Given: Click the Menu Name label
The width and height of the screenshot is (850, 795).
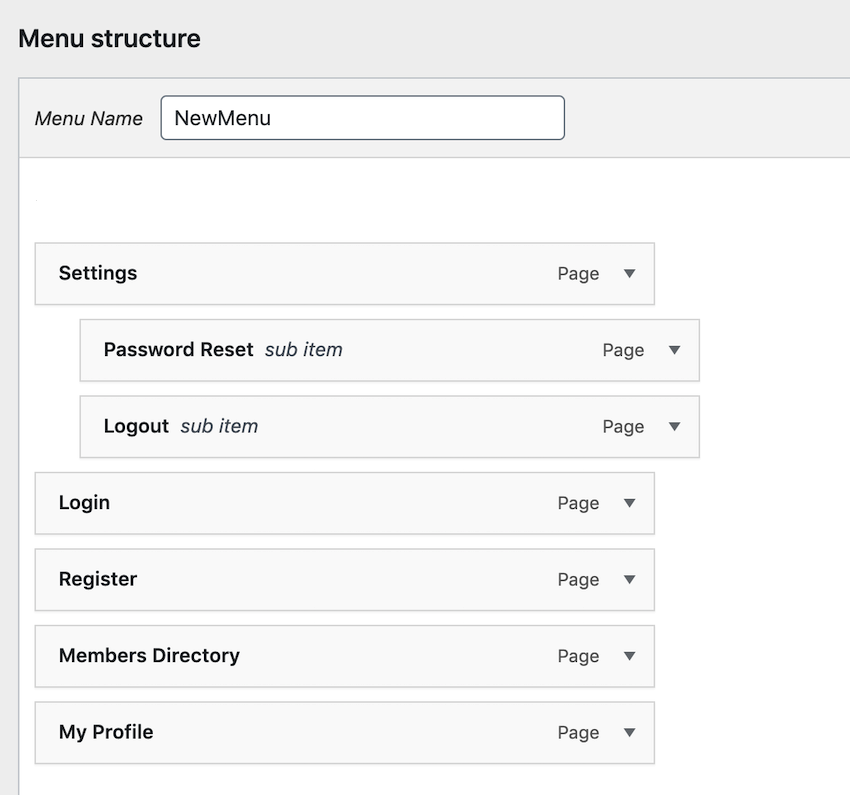Looking at the screenshot, I should click(x=88, y=118).
